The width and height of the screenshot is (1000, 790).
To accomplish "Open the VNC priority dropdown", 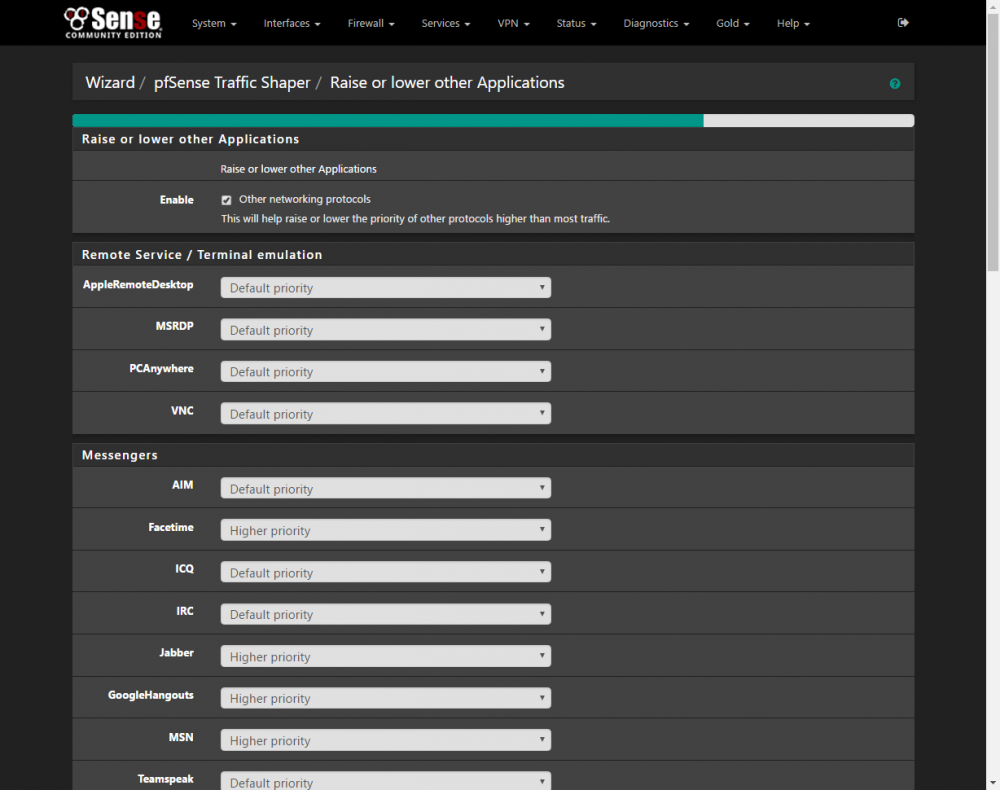I will (x=386, y=413).
